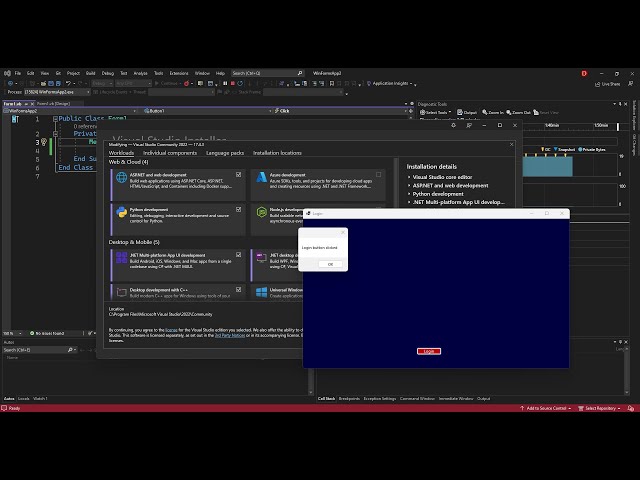The width and height of the screenshot is (640, 480).
Task: Expand Visual Studio core editor details
Action: (x=409, y=177)
